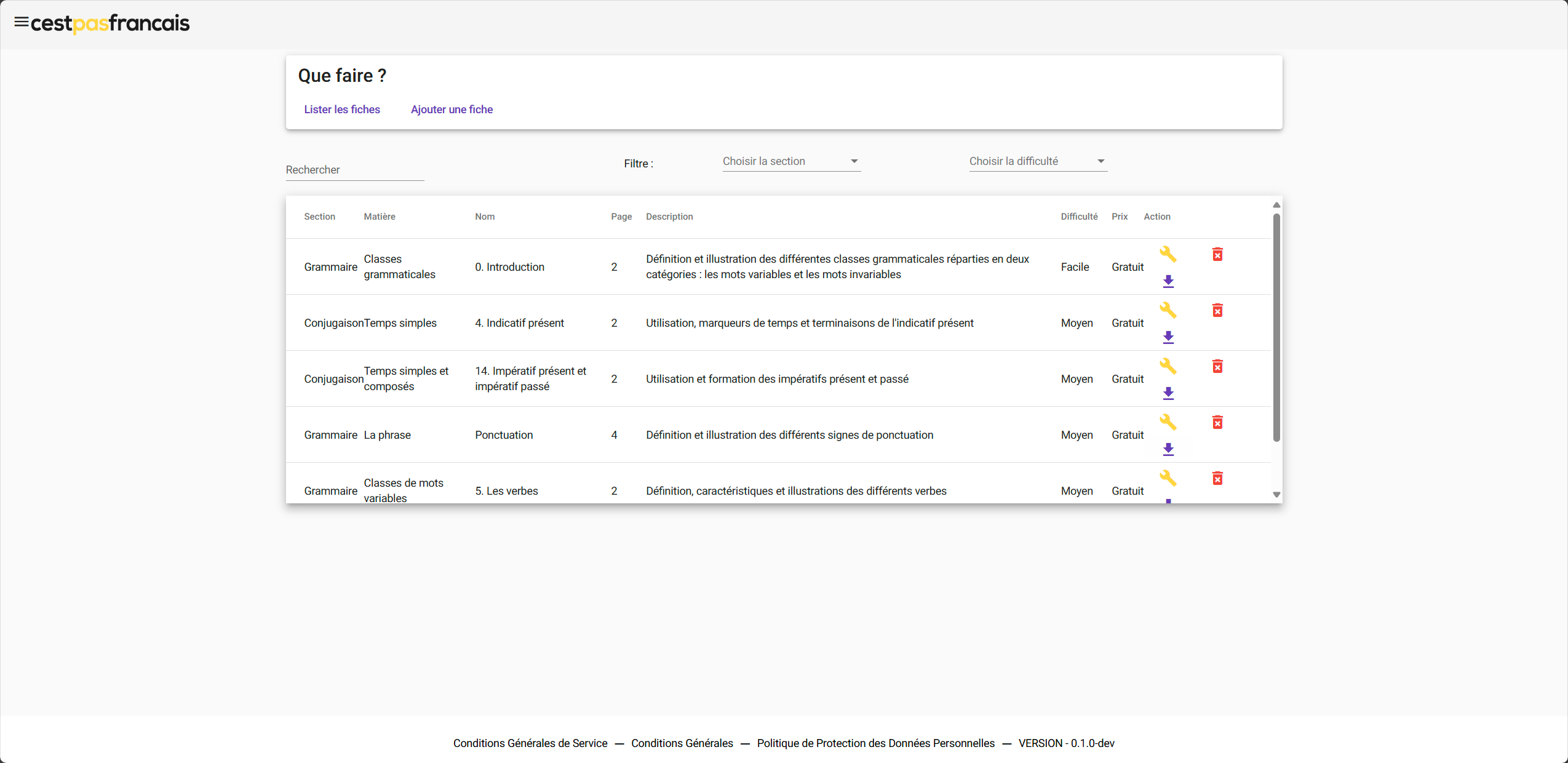The image size is (1568, 763).
Task: Click the 'Temps simples' matière cell
Action: [400, 323]
